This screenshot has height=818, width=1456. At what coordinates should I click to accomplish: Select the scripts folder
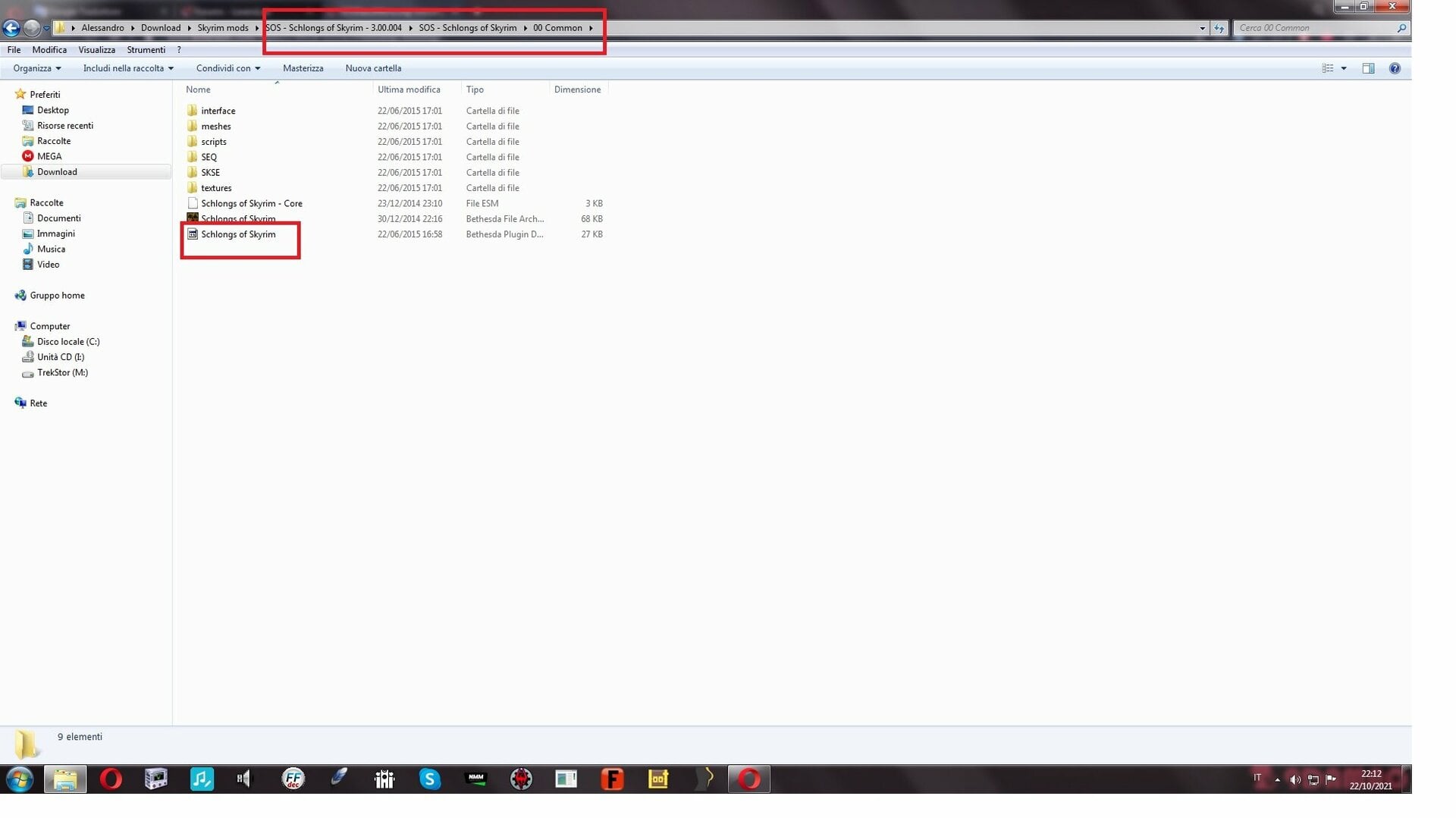213,142
